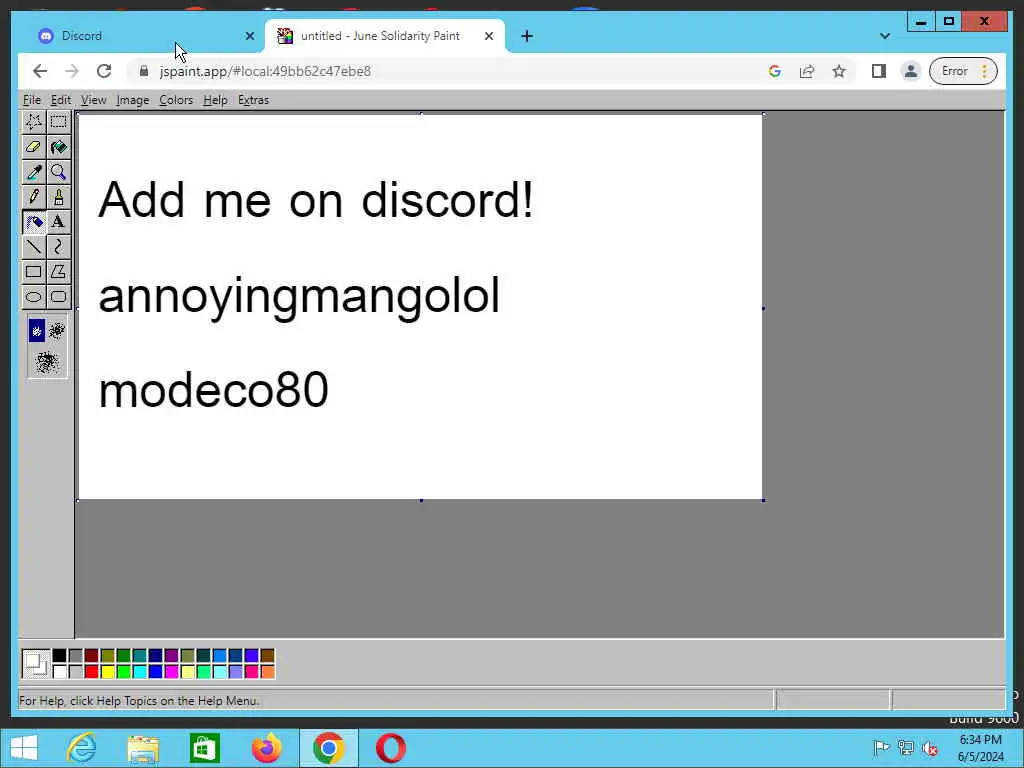Viewport: 1024px width, 768px height.
Task: Select the Free-Form Select tool
Action: point(33,122)
